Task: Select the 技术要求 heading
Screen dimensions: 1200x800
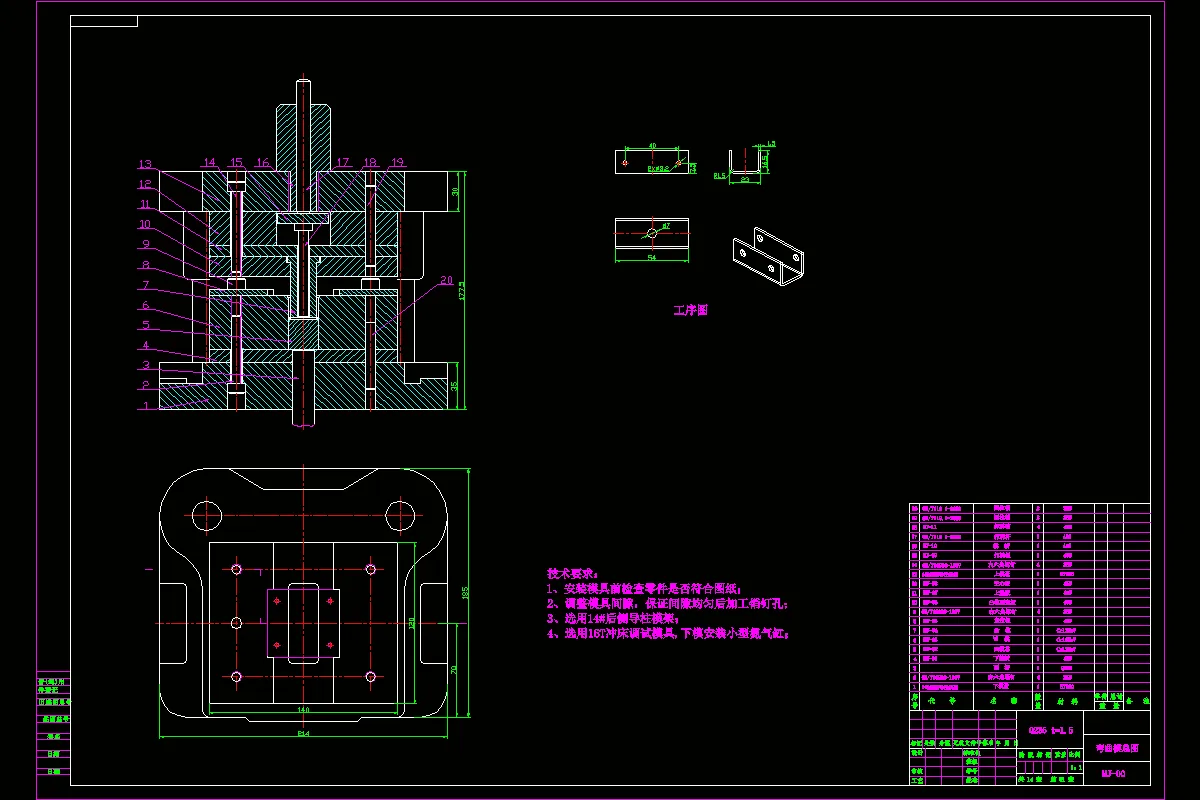Action: (572, 574)
